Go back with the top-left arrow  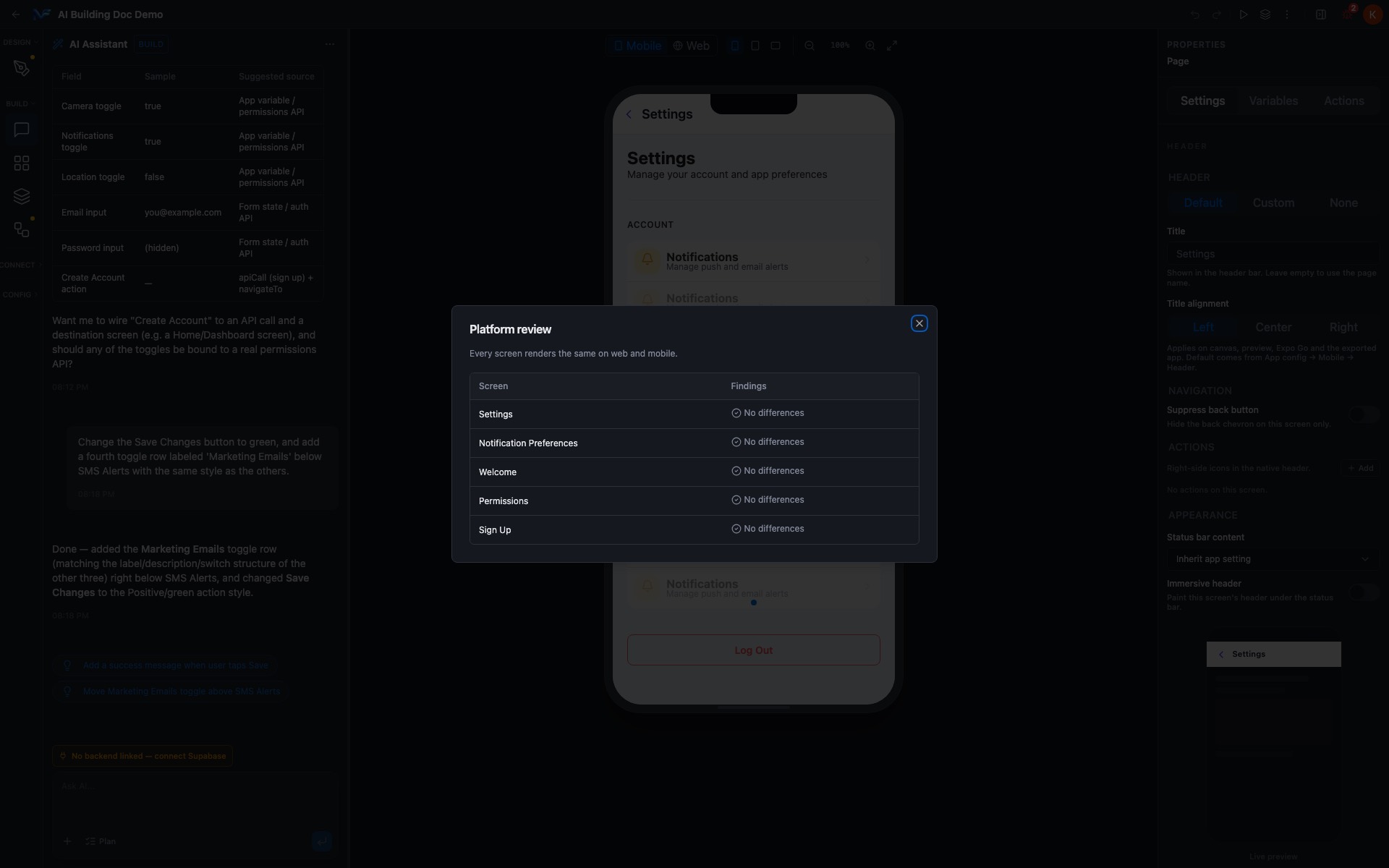[x=16, y=14]
